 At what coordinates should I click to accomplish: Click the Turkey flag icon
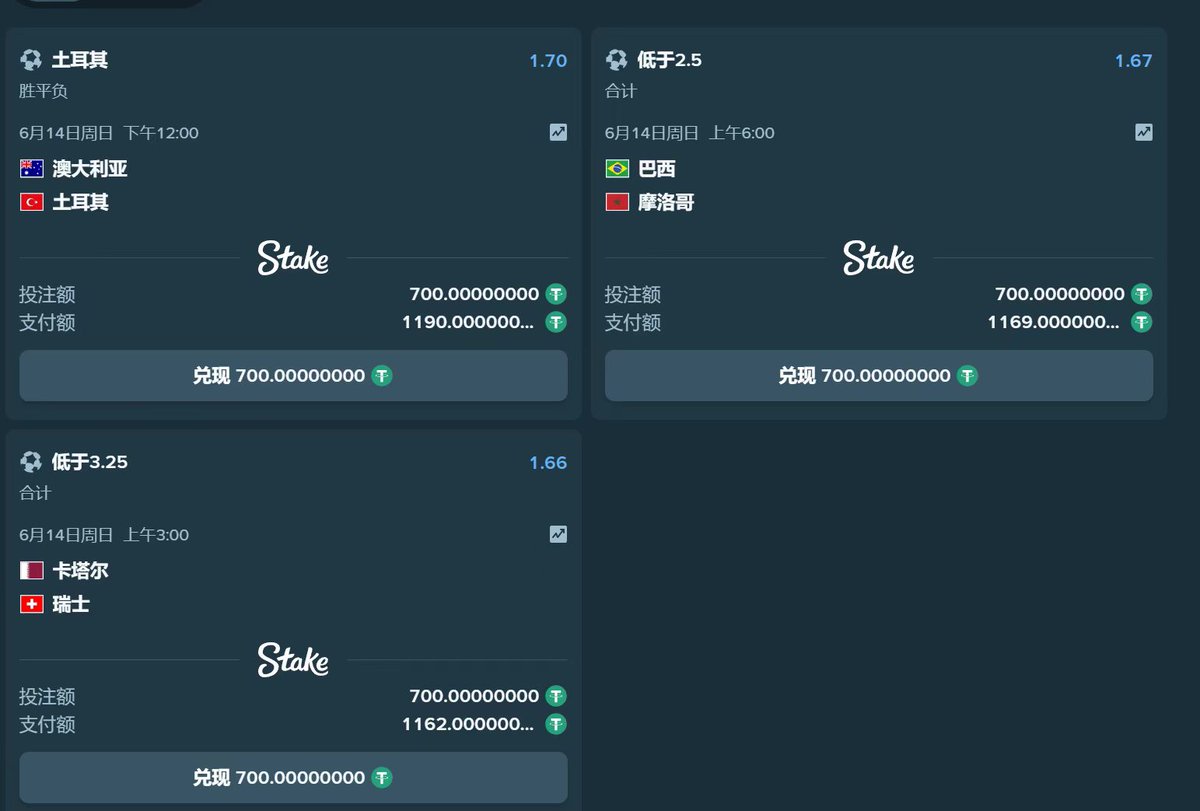tap(32, 202)
